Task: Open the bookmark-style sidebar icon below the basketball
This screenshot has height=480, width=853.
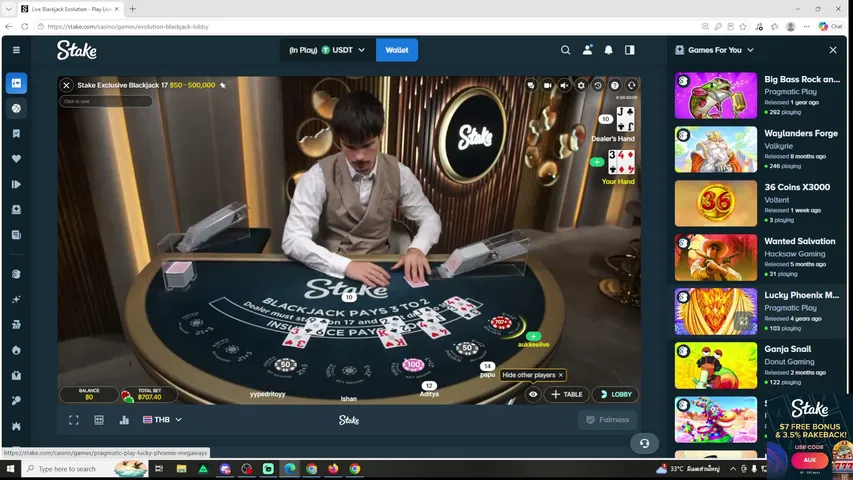Action: point(16,134)
